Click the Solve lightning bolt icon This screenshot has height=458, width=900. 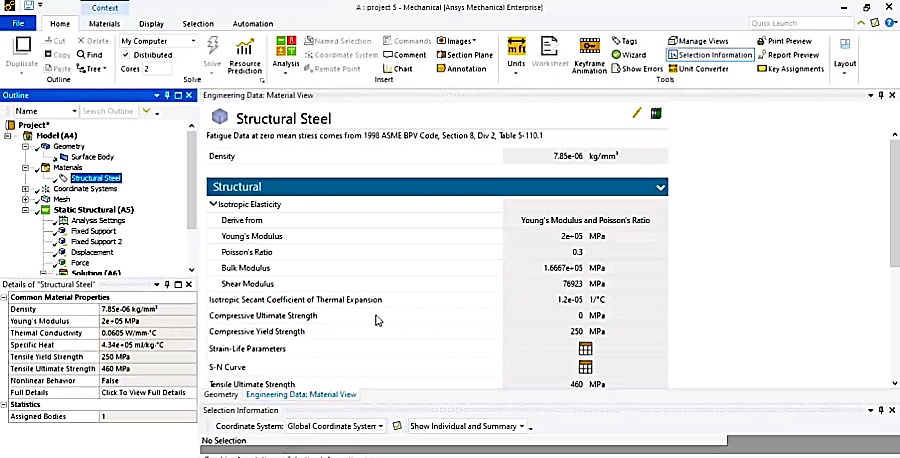(x=212, y=45)
